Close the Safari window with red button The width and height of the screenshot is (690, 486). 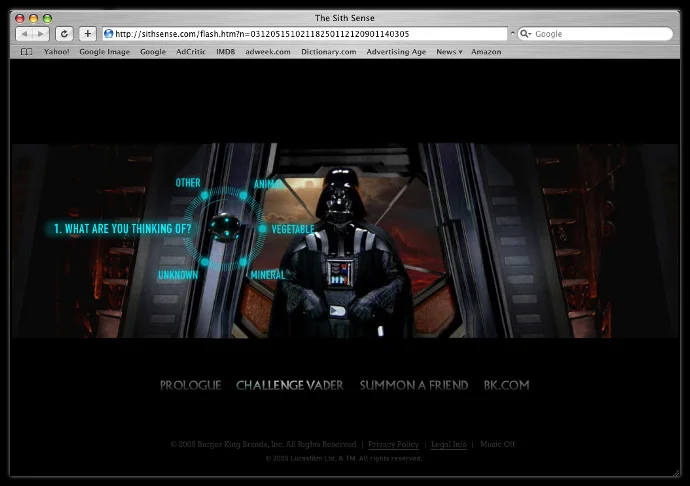click(x=19, y=18)
